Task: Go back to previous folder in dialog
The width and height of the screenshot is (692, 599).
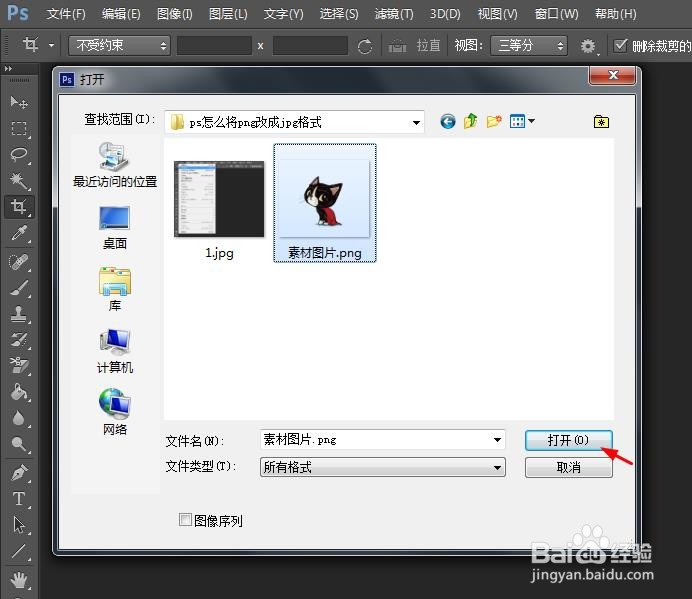Action: [x=448, y=121]
